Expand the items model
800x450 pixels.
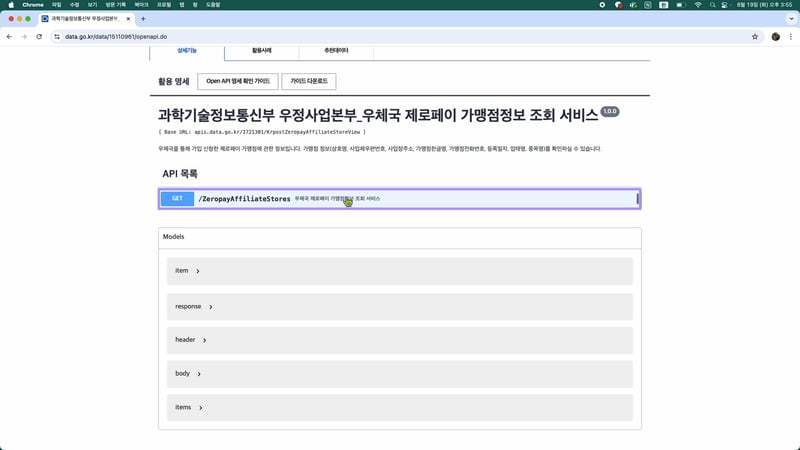click(x=399, y=407)
